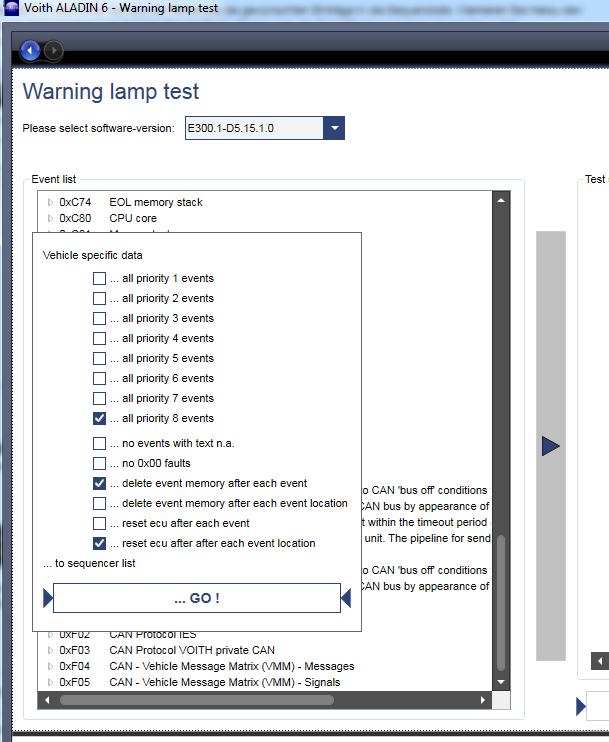Expand the 0xF04 VMM Messages node
Screen dimensions: 609x742
click(x=50, y=666)
